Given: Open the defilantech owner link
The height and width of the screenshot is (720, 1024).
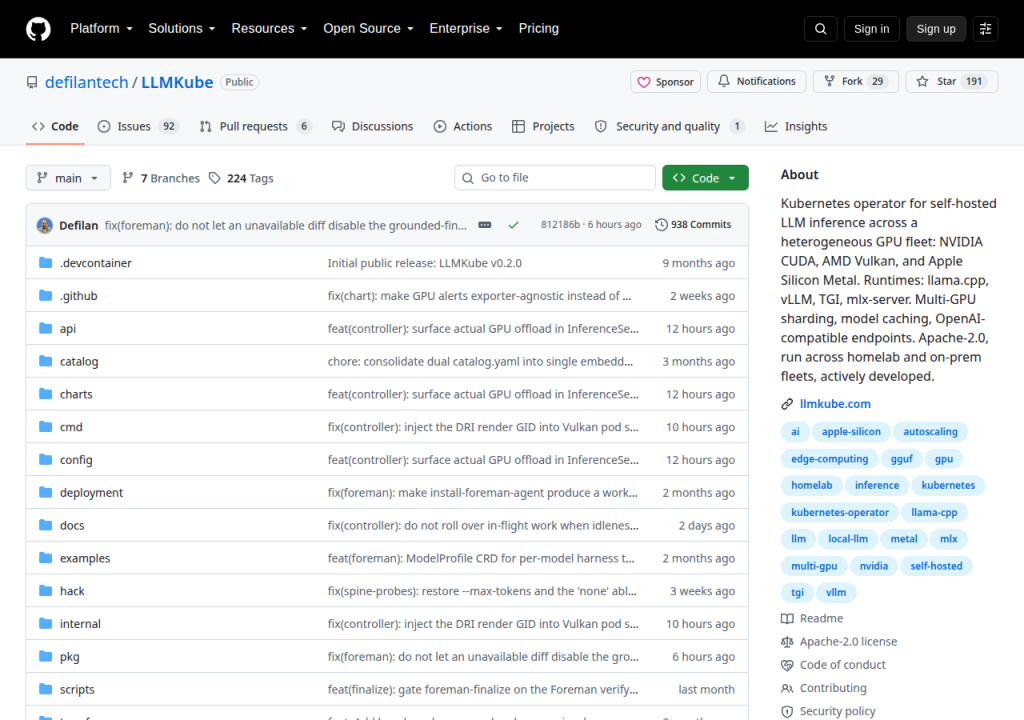Looking at the screenshot, I should (x=86, y=82).
